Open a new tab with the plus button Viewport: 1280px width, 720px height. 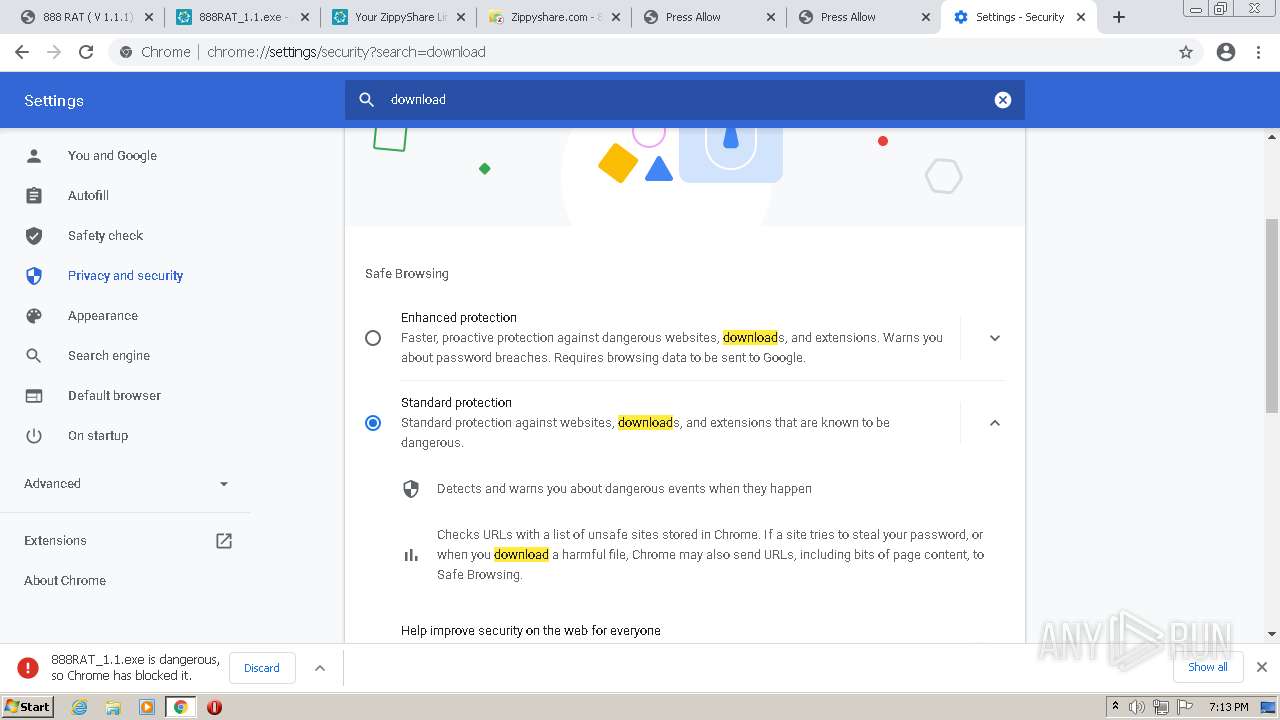[x=1119, y=17]
